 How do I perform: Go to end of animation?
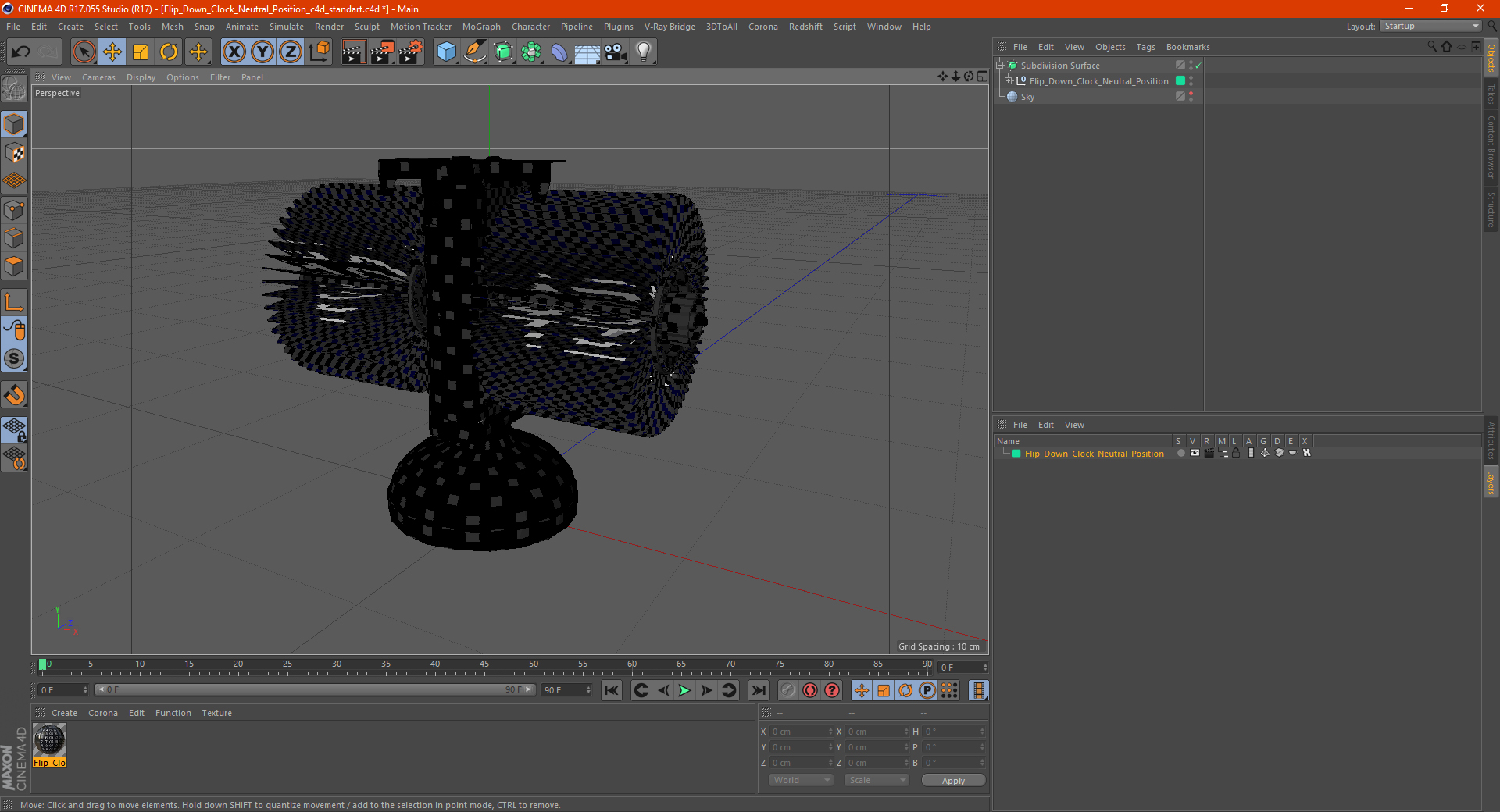[x=758, y=690]
